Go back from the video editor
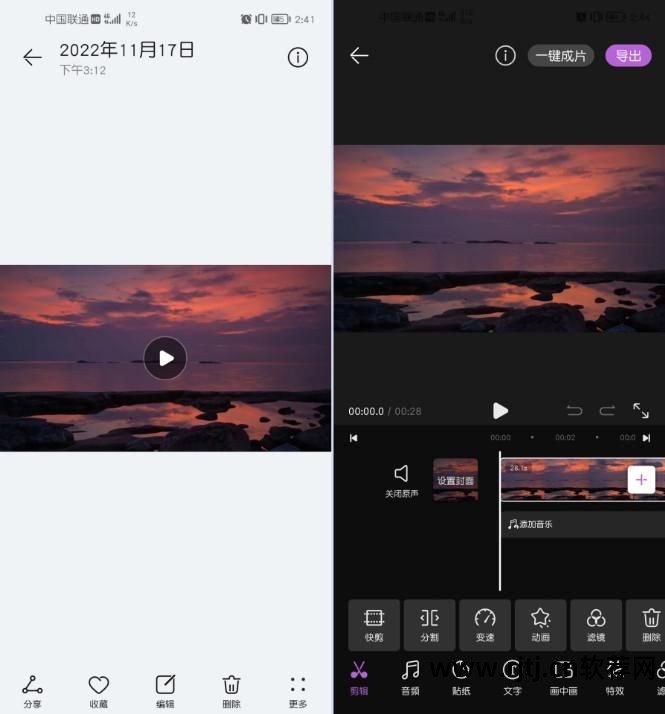 click(359, 56)
